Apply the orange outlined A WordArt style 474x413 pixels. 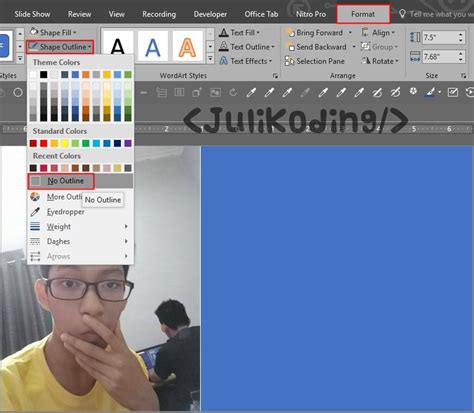(188, 46)
